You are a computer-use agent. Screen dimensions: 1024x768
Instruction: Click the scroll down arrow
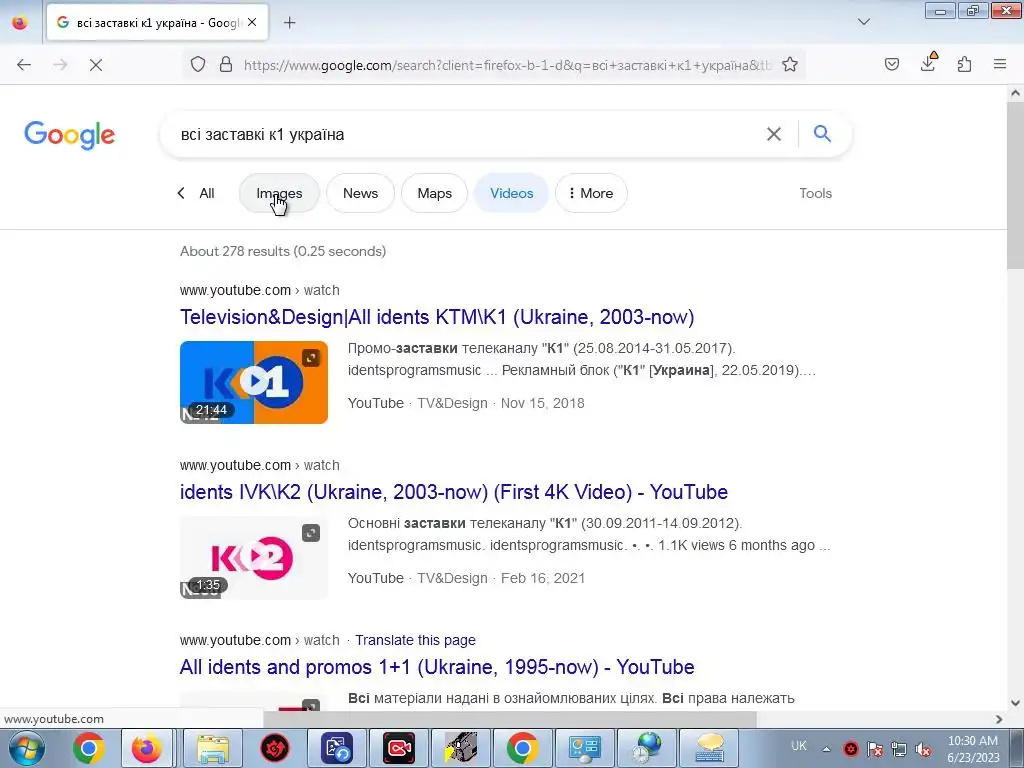1015,703
